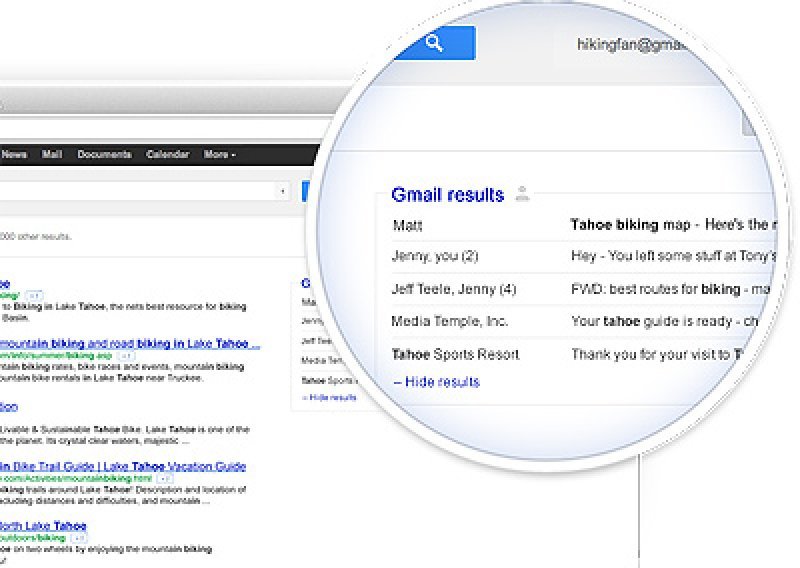This screenshot has width=800, height=568.
Task: Click 'FWD: best routes for biking' subject
Action: 655,289
